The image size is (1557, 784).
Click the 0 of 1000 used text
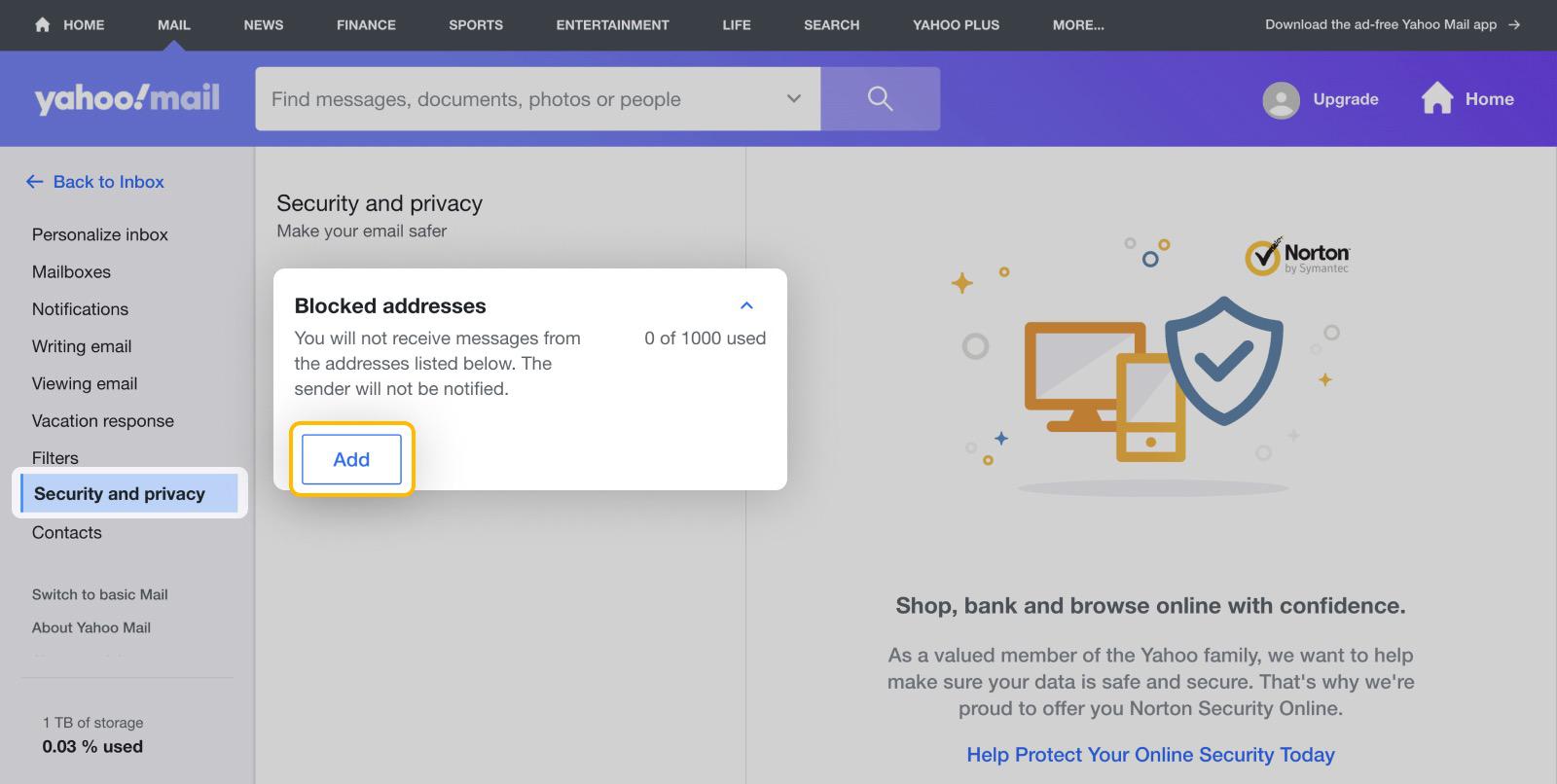point(705,338)
